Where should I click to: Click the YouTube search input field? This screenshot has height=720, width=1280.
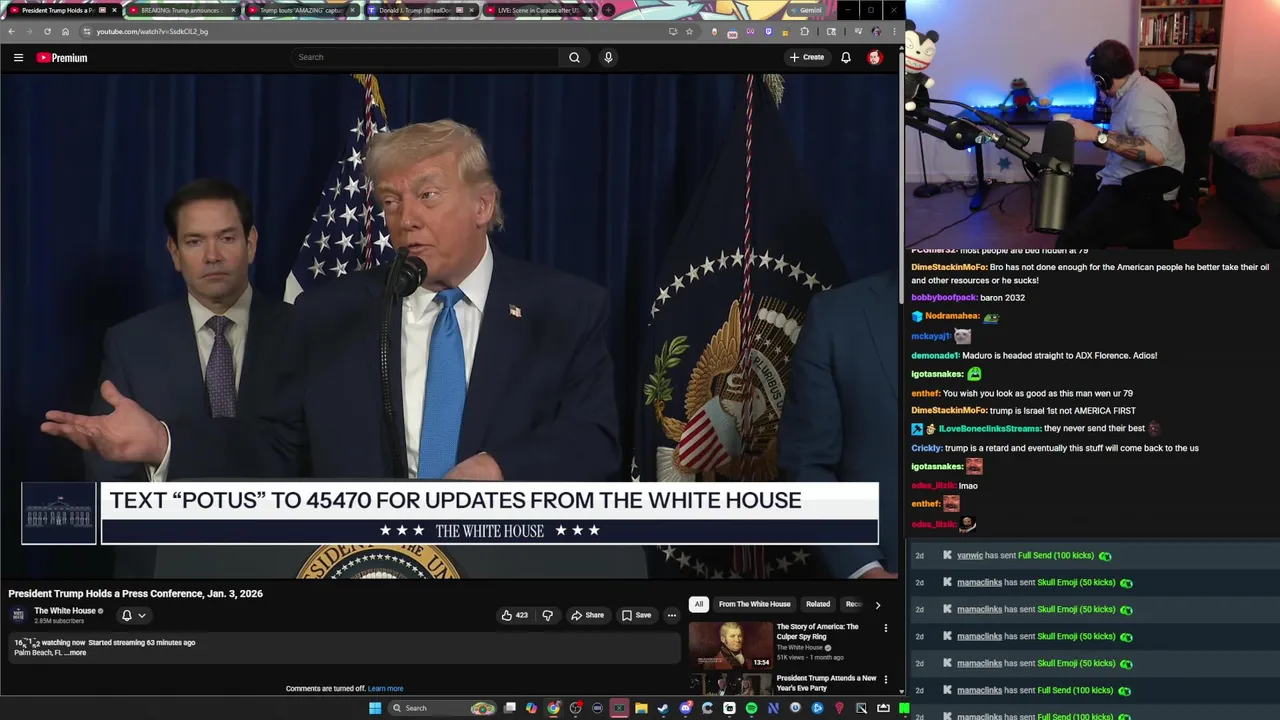coord(425,57)
